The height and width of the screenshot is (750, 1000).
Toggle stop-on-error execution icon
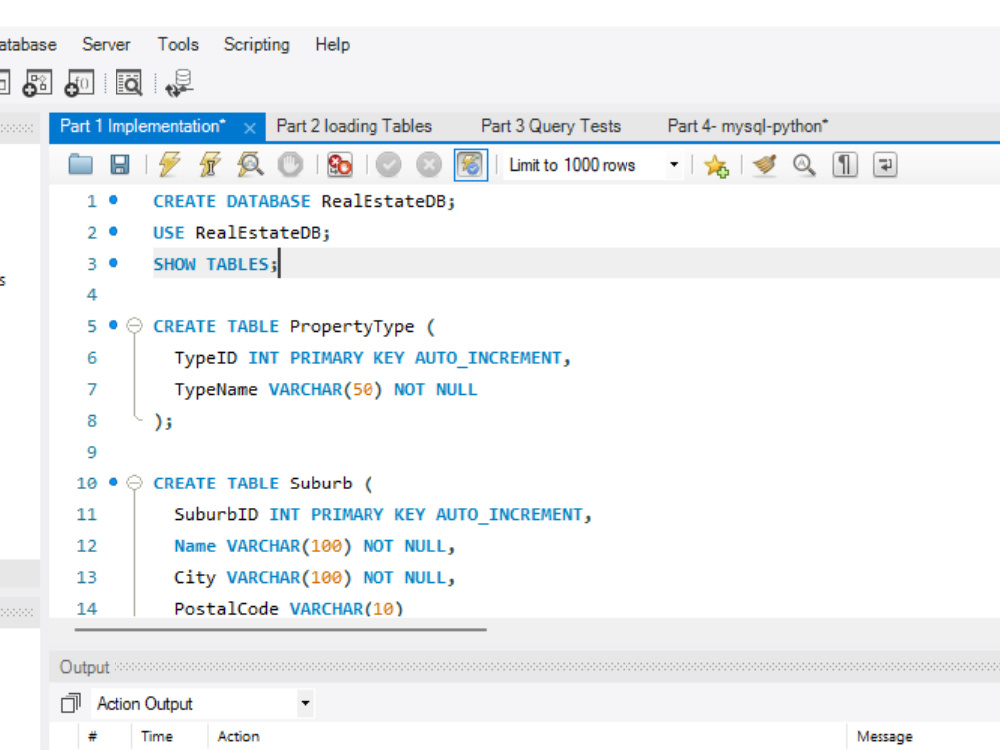point(339,165)
